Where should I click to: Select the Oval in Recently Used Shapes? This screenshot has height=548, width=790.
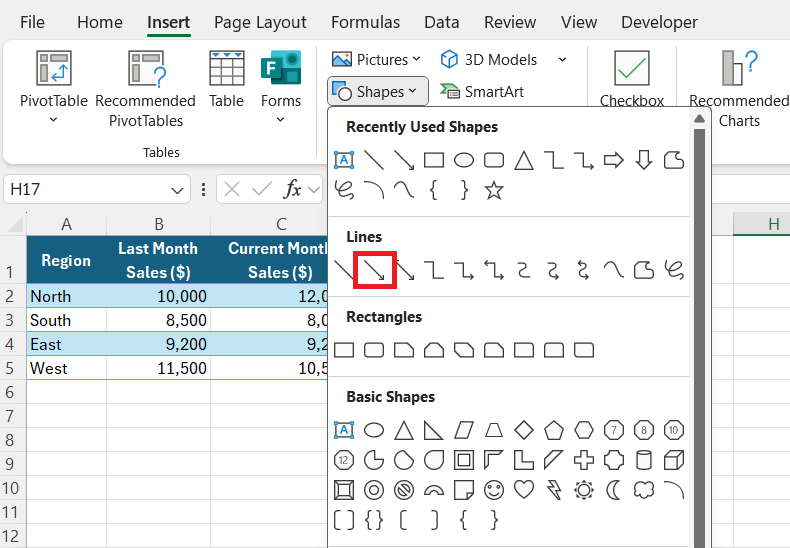click(x=464, y=161)
